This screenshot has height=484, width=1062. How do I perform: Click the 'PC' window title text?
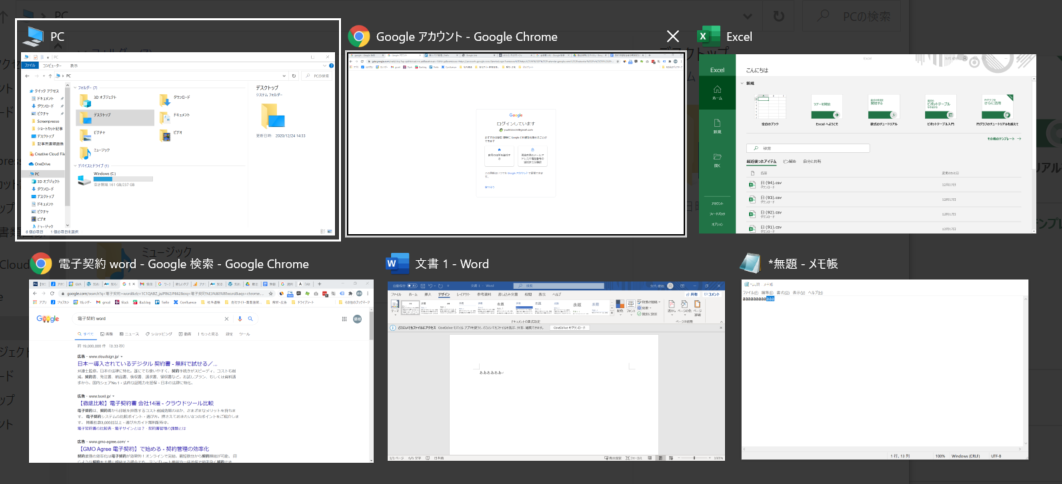pyautogui.click(x=57, y=37)
